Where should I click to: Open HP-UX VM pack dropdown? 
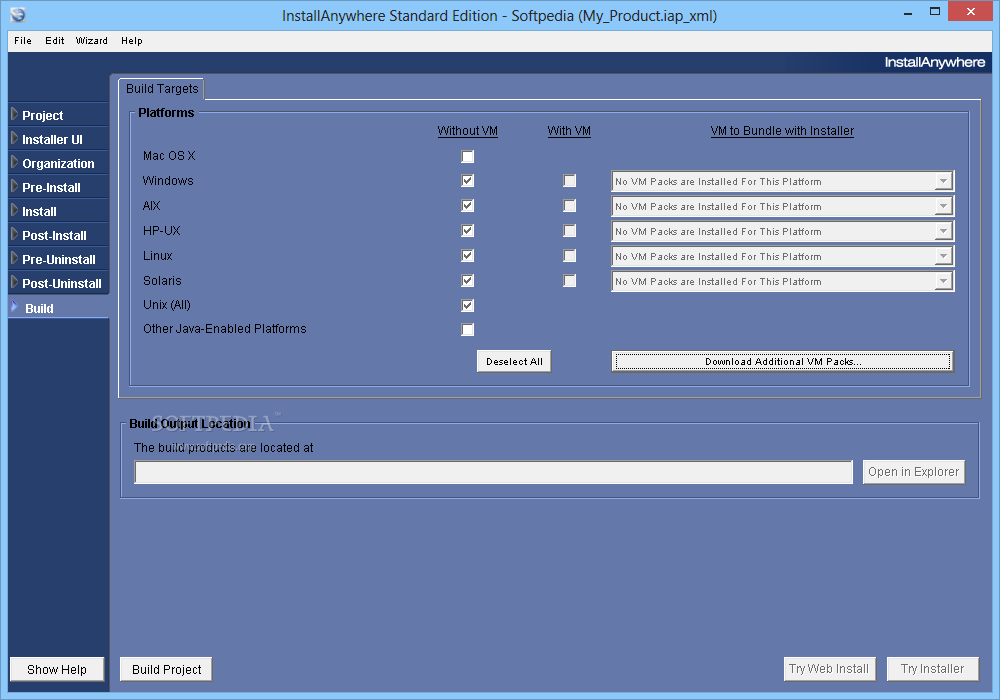pyautogui.click(x=782, y=231)
